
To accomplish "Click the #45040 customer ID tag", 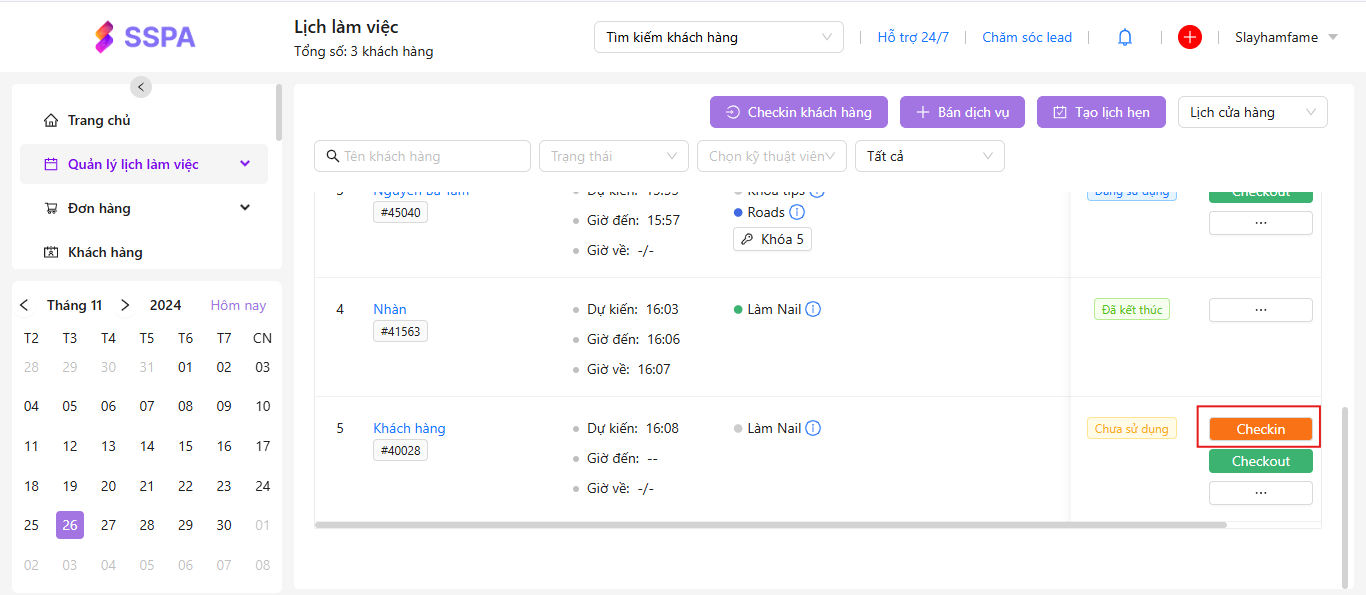I will (x=401, y=212).
